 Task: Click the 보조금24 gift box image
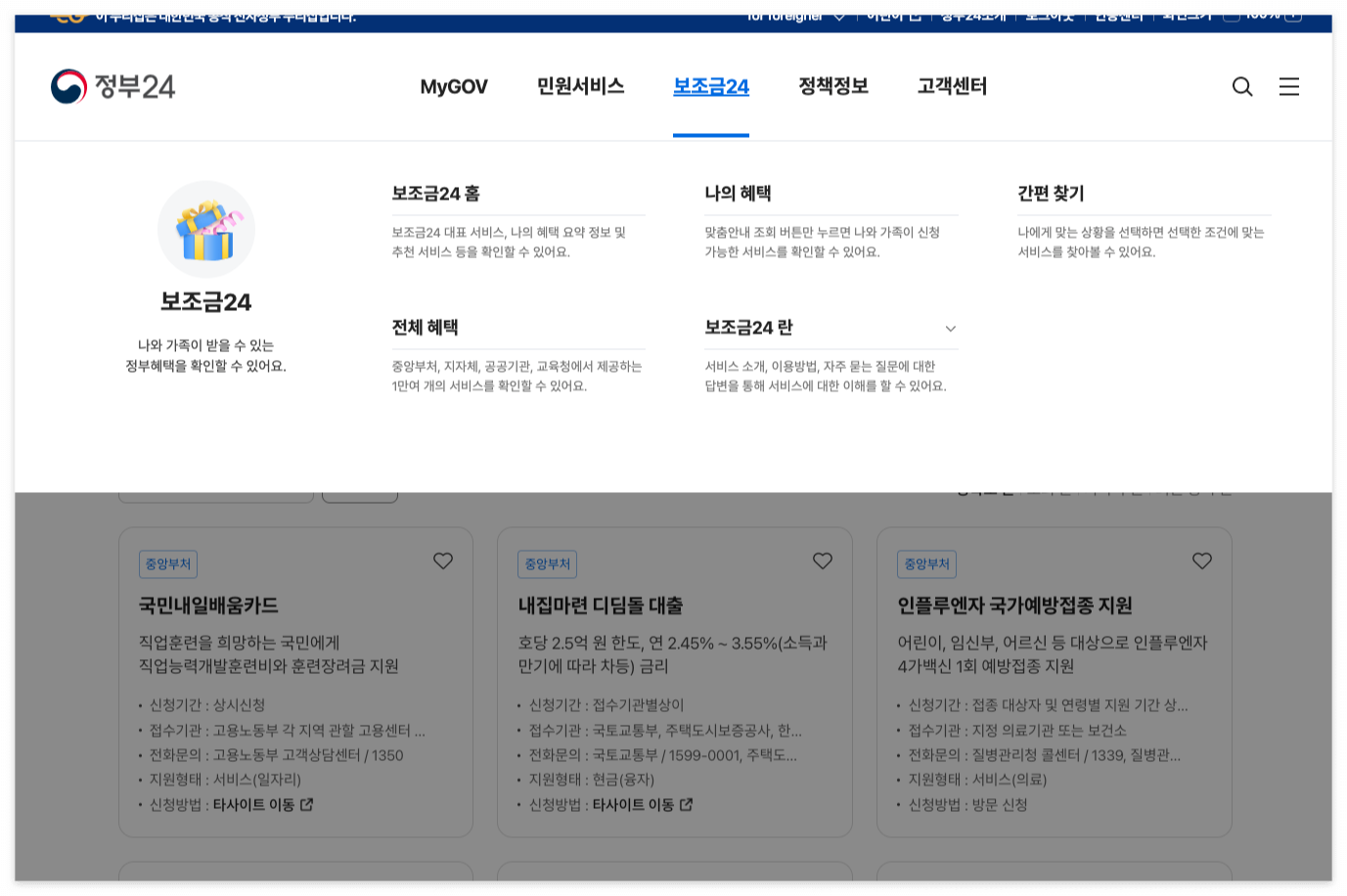206,230
